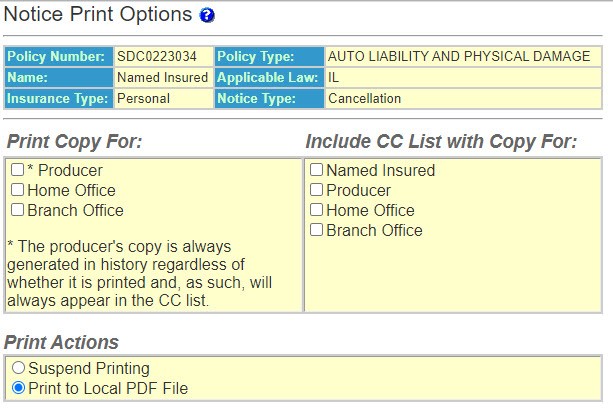The width and height of the screenshot is (613, 413).
Task: Click the Insurance Type Personal value
Action: click(143, 98)
